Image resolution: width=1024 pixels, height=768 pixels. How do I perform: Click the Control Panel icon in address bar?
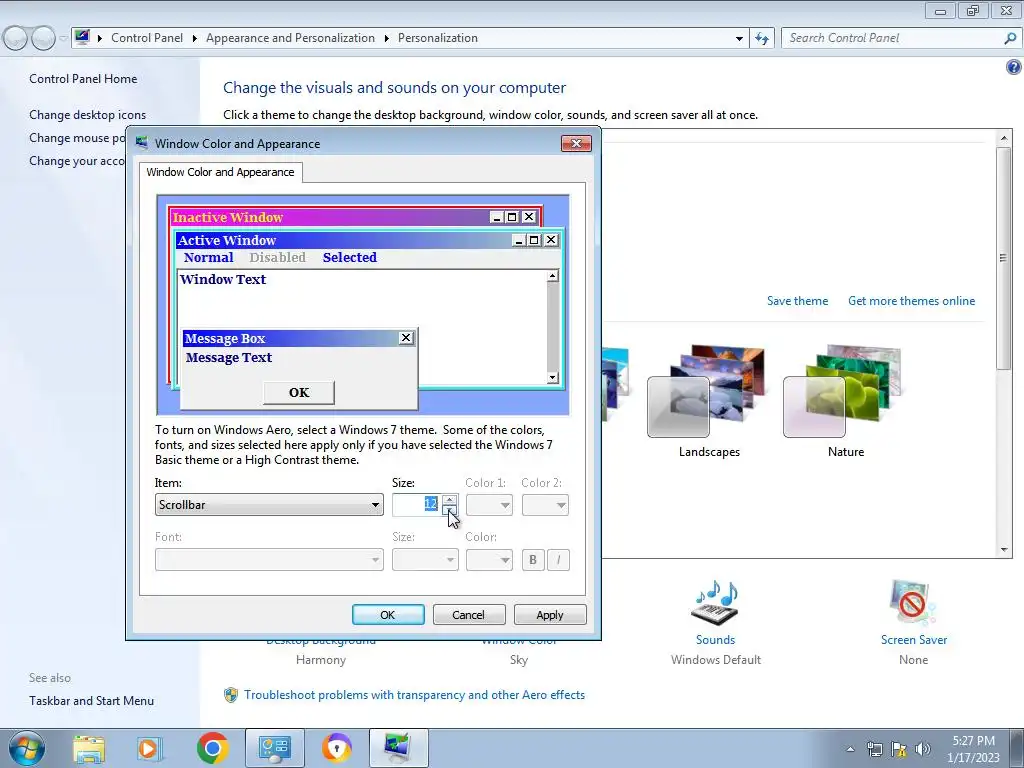coord(82,37)
